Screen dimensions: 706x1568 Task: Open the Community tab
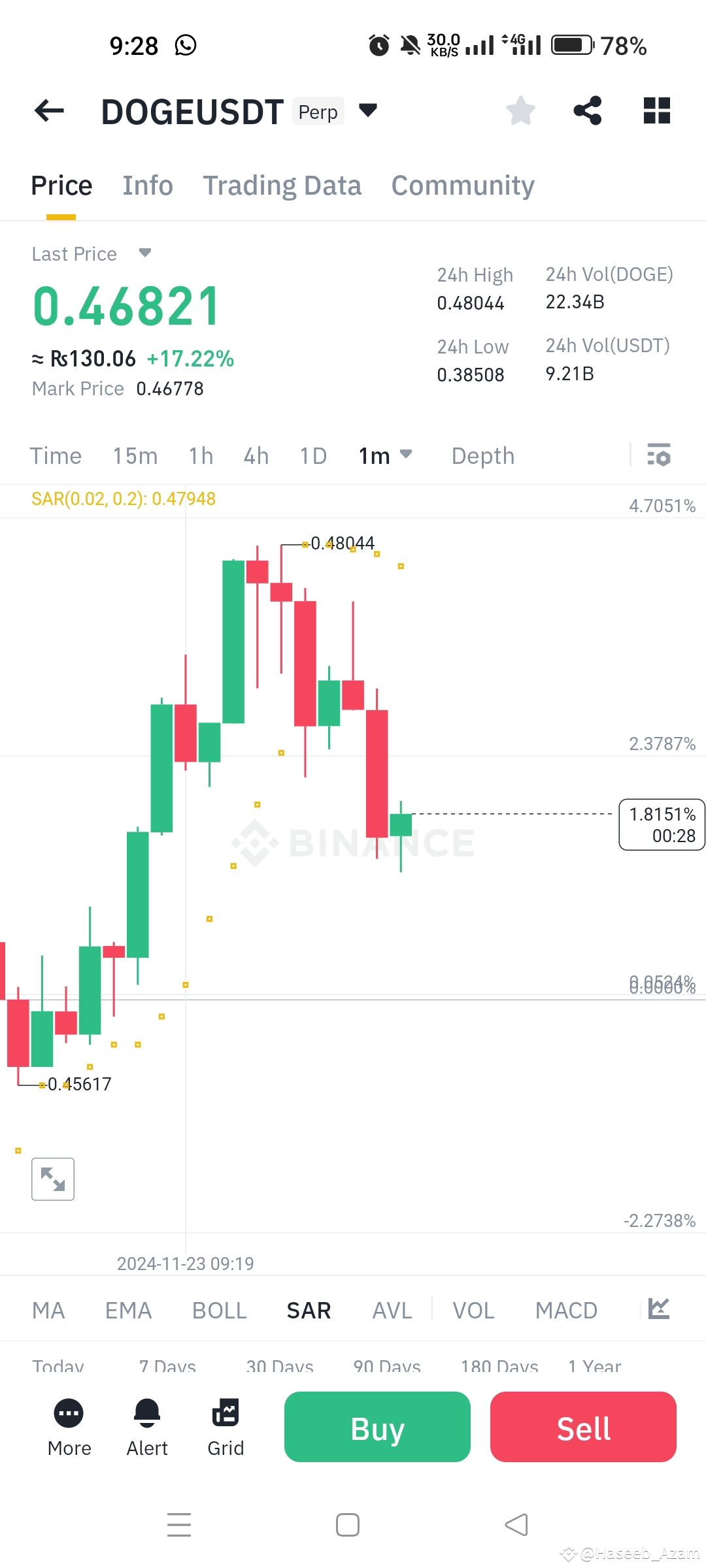click(x=462, y=185)
